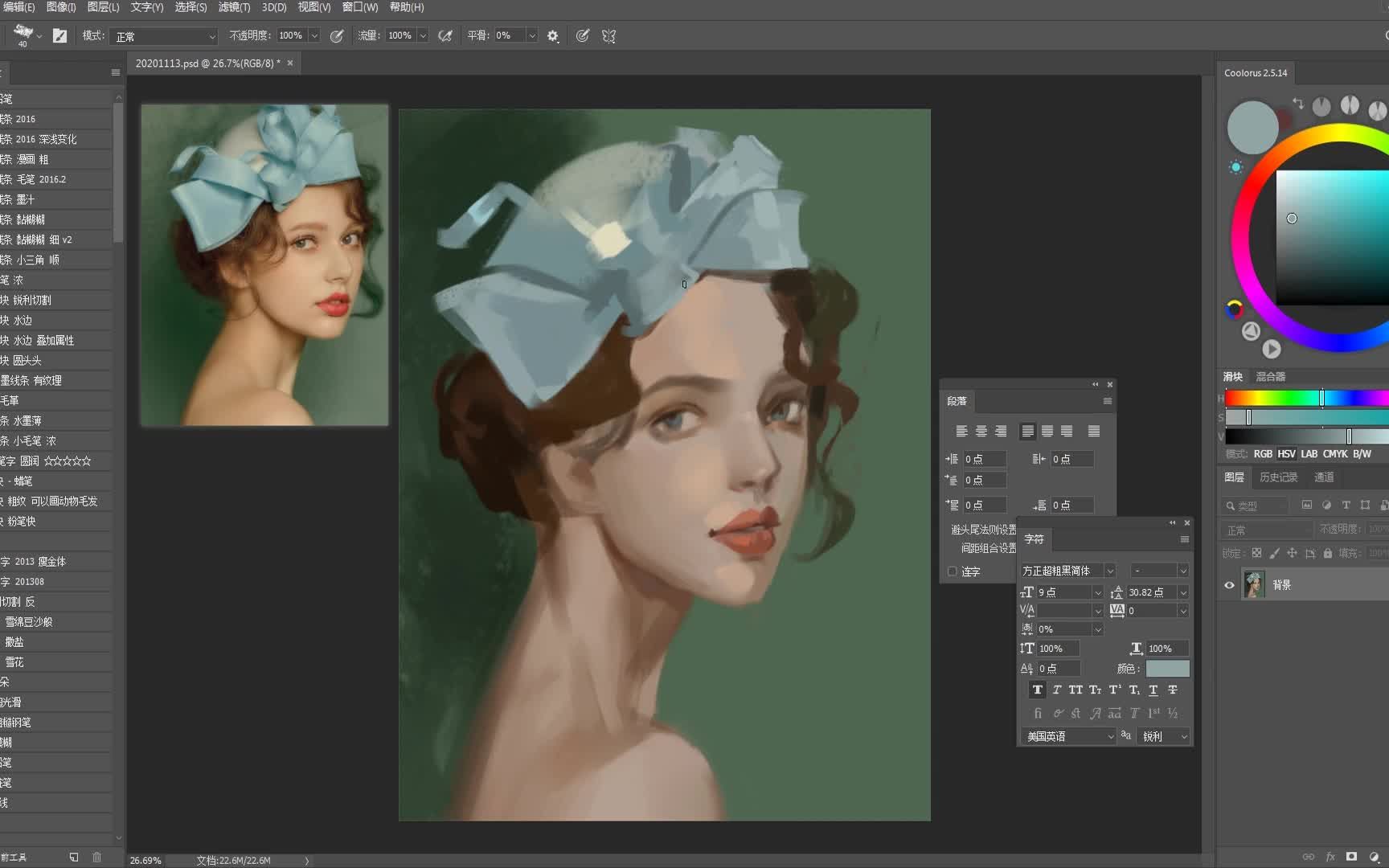Click the Character panel text color swatch
This screenshot has height=868, width=1389.
1167,669
